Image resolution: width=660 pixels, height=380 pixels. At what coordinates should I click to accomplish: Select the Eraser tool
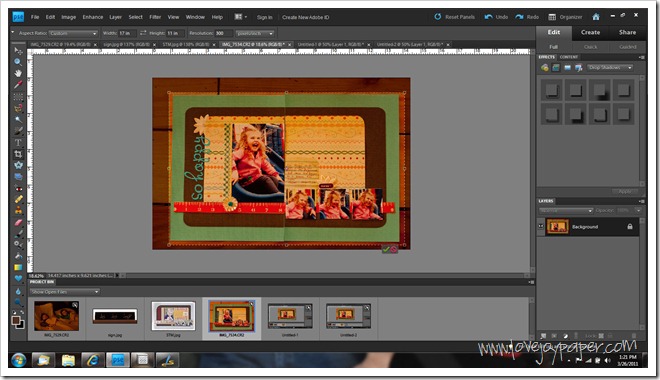coord(18,222)
